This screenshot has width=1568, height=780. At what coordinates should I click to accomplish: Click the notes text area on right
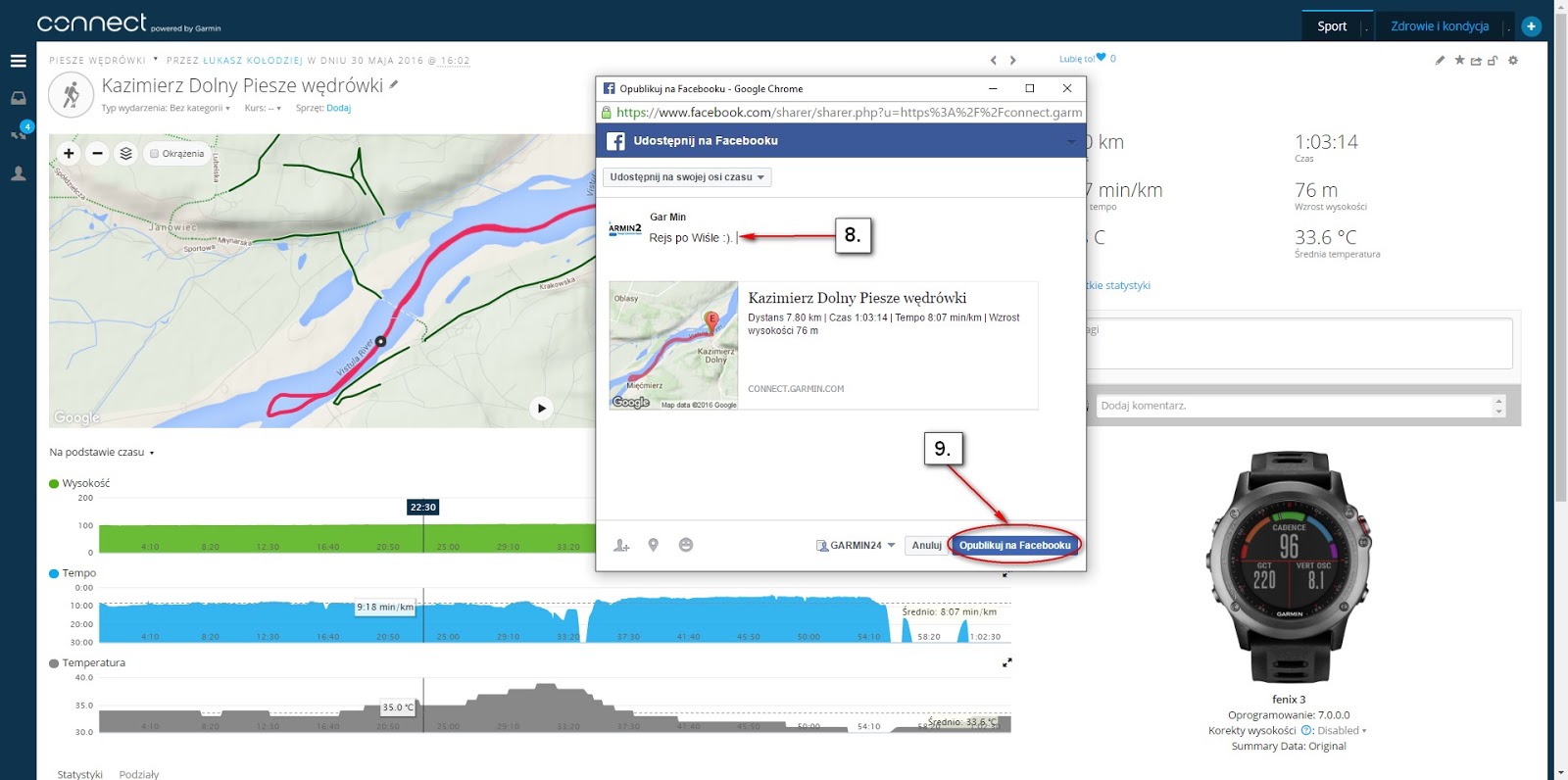(1299, 343)
